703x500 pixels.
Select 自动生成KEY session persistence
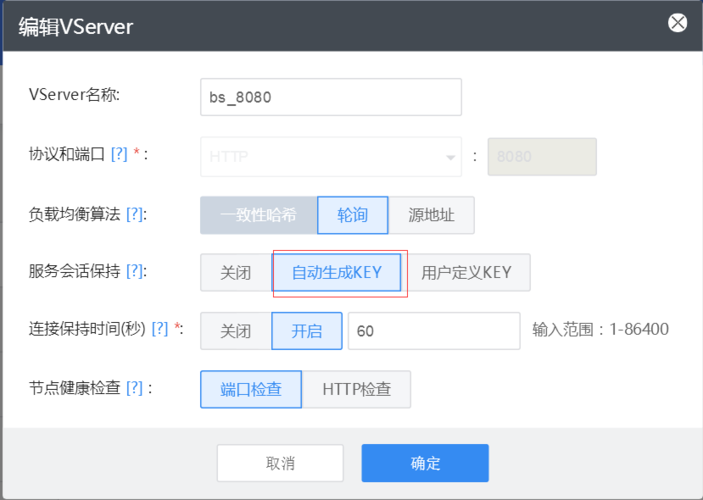[337, 273]
